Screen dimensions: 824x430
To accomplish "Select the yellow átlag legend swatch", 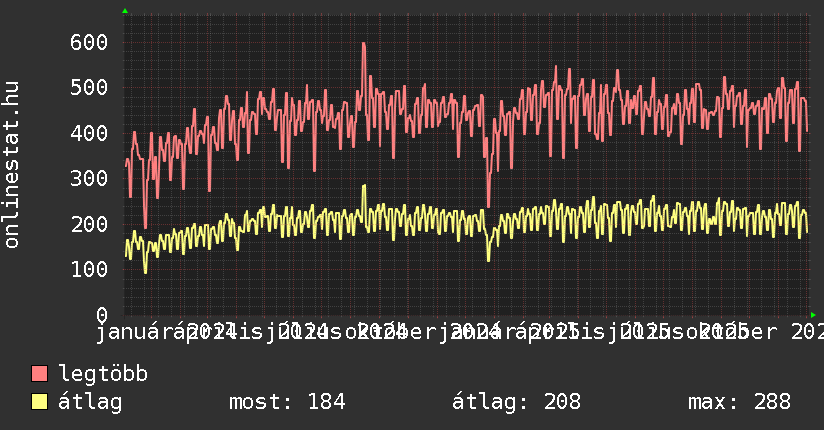I will coord(40,402).
